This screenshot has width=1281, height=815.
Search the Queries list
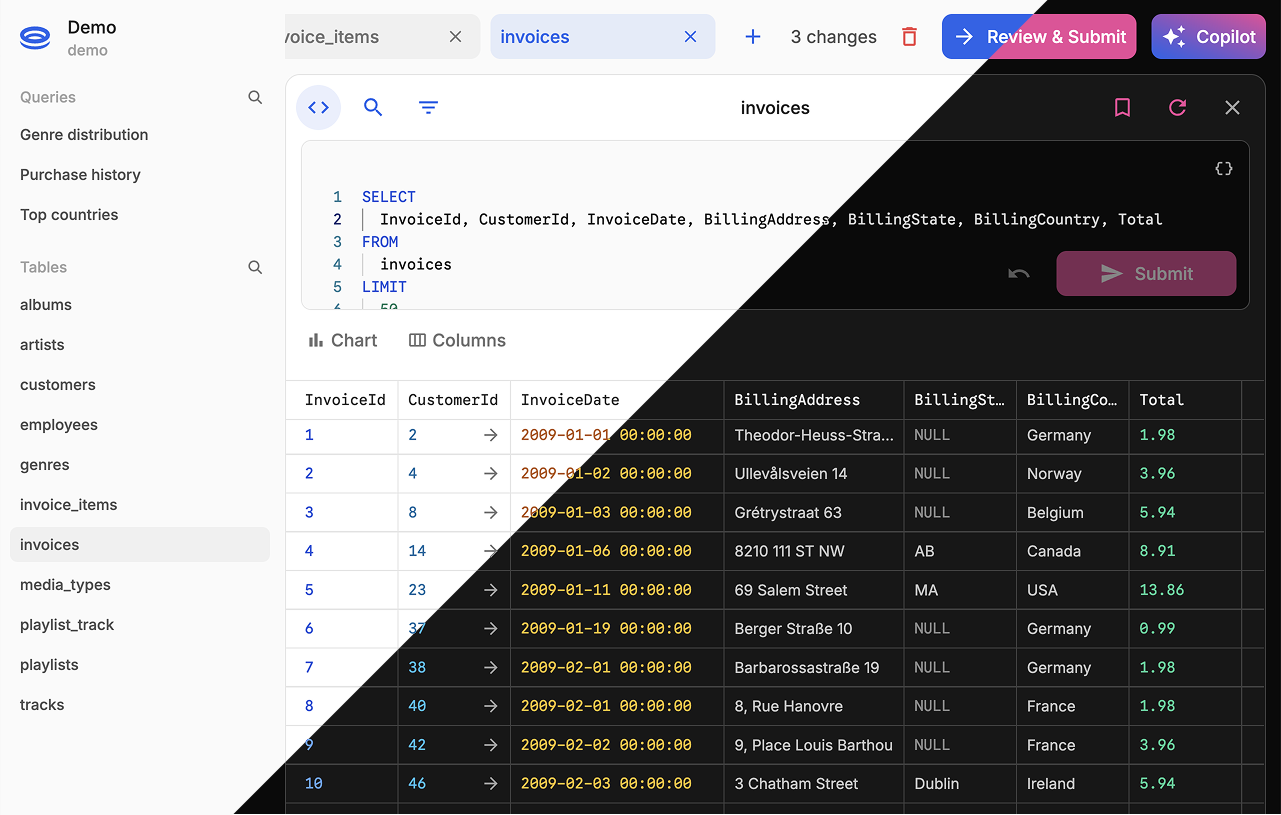255,97
